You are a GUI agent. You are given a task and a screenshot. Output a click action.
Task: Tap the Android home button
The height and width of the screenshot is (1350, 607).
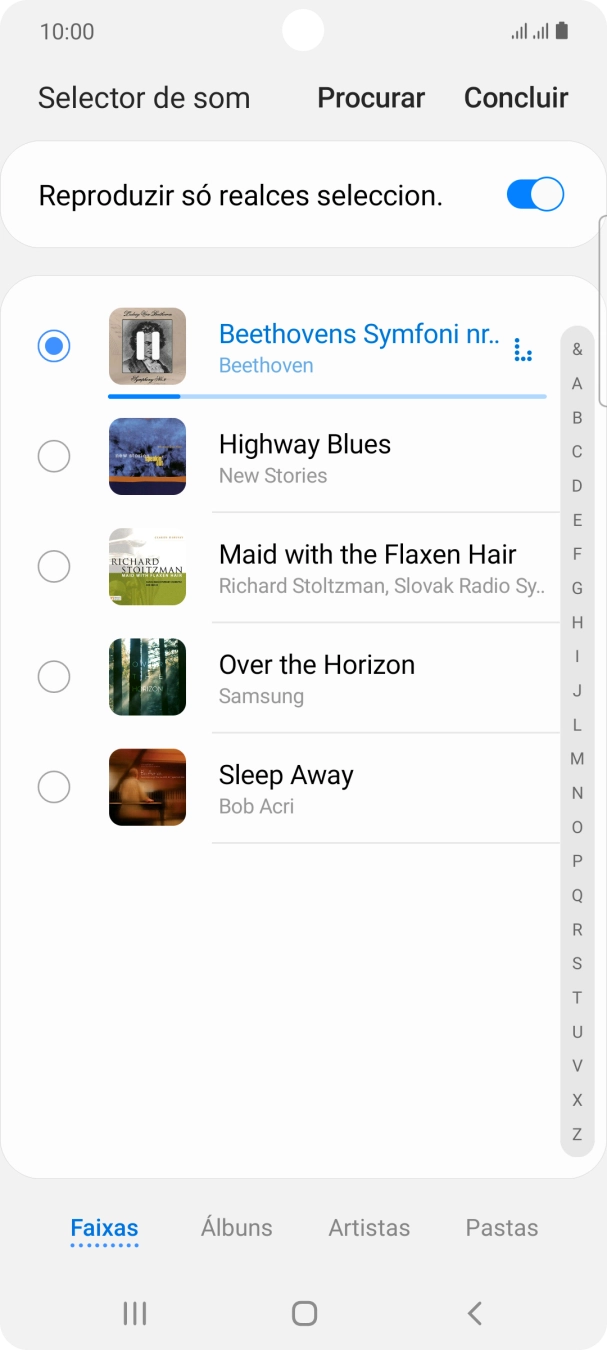pos(304,1313)
